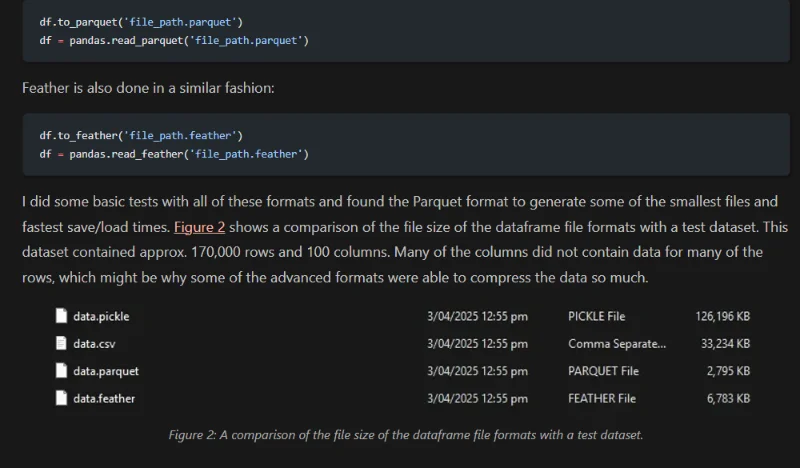The height and width of the screenshot is (468, 800).
Task: Click the 126,196 KB size value
Action: 722,317
